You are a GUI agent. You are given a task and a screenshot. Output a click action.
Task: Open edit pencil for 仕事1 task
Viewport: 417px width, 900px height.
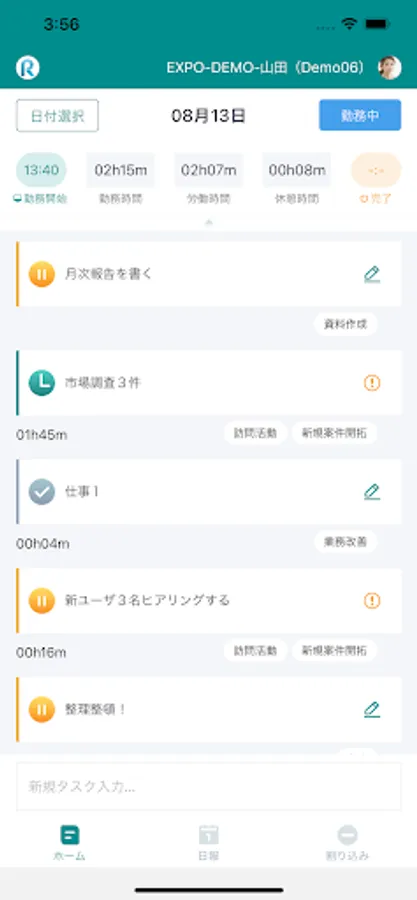372,492
